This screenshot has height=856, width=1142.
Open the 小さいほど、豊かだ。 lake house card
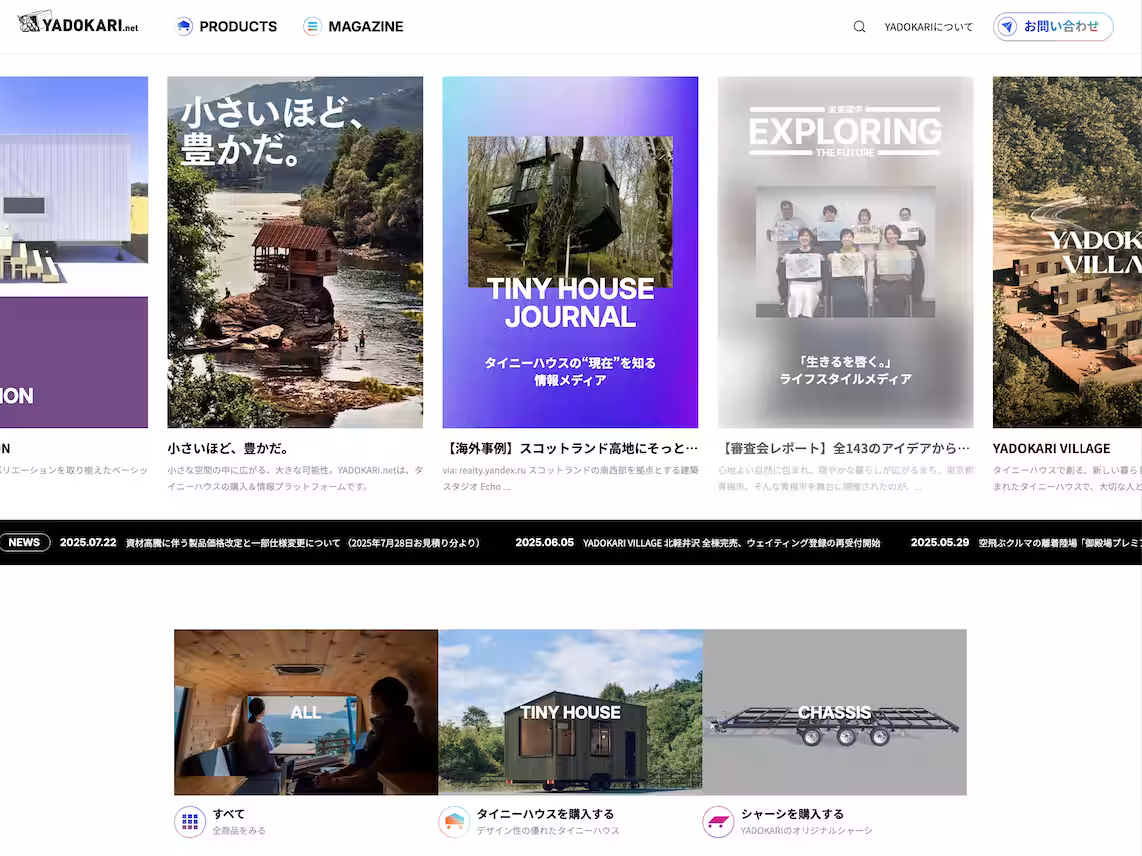click(x=295, y=252)
